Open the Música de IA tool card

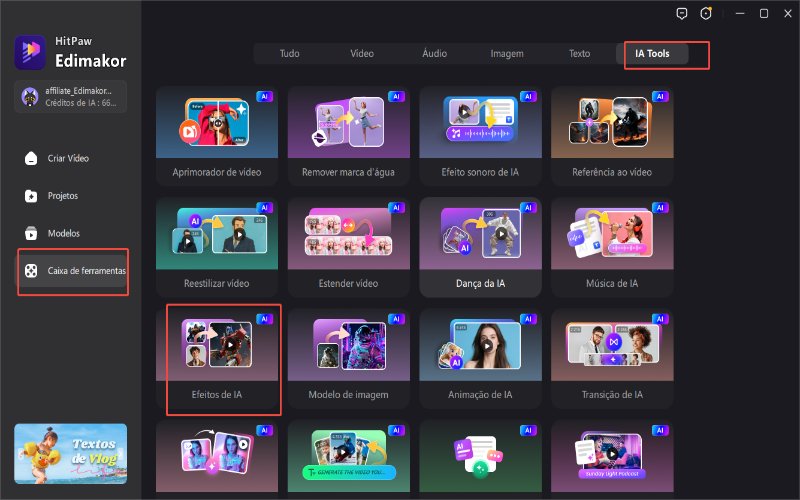pyautogui.click(x=611, y=247)
